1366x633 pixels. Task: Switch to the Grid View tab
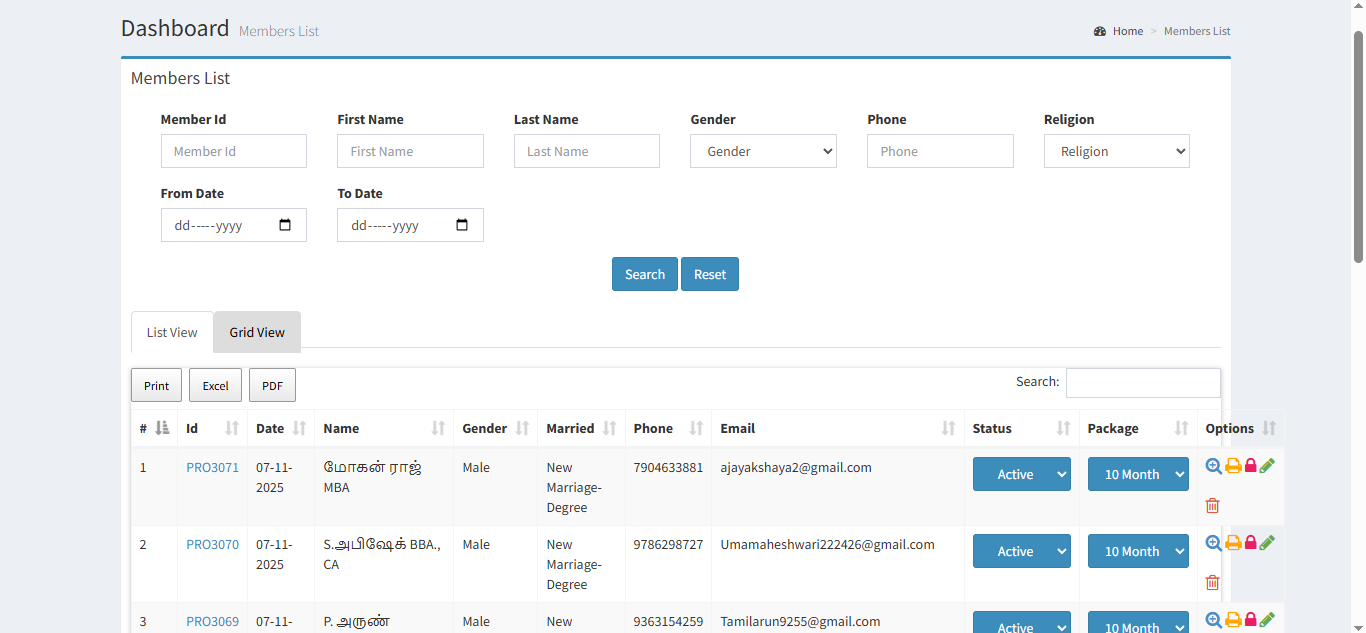click(257, 332)
